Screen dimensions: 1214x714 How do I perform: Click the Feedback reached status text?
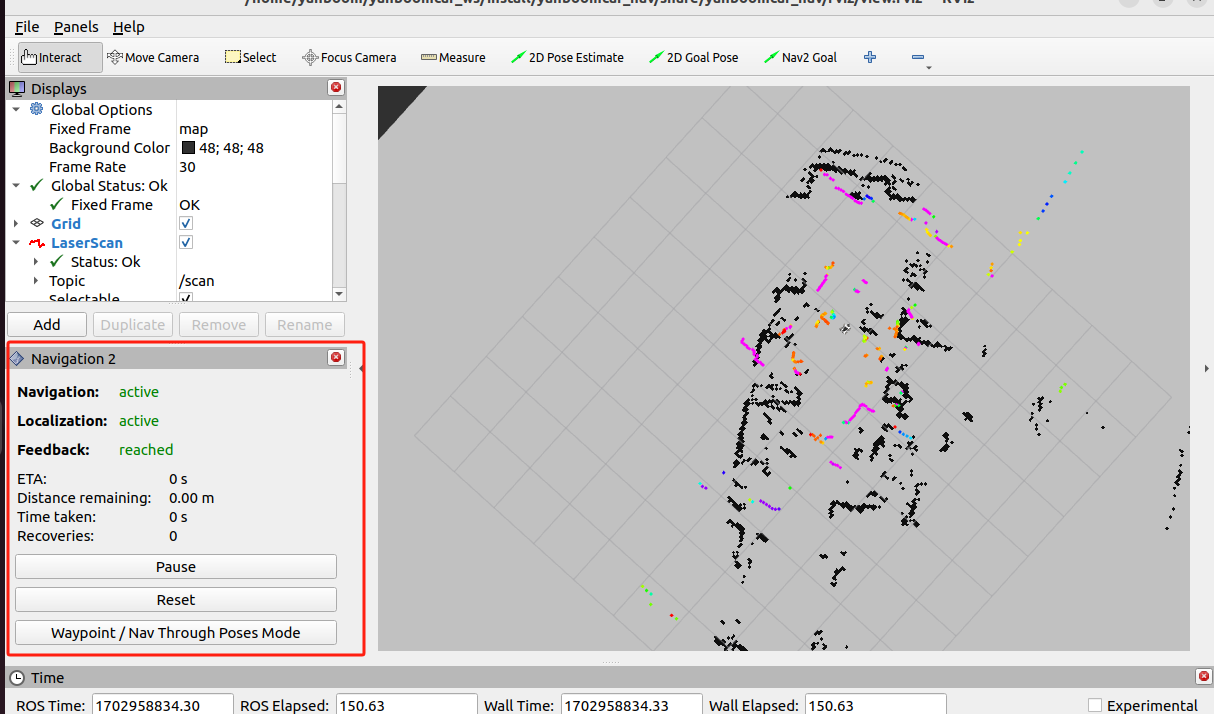click(146, 450)
